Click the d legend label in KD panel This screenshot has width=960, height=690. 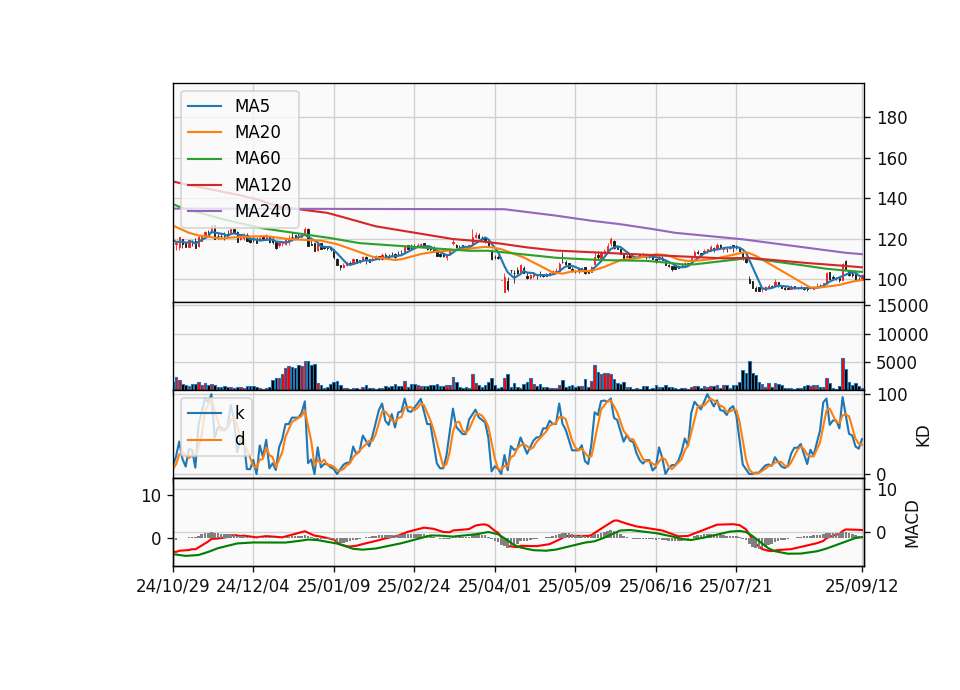[239, 439]
